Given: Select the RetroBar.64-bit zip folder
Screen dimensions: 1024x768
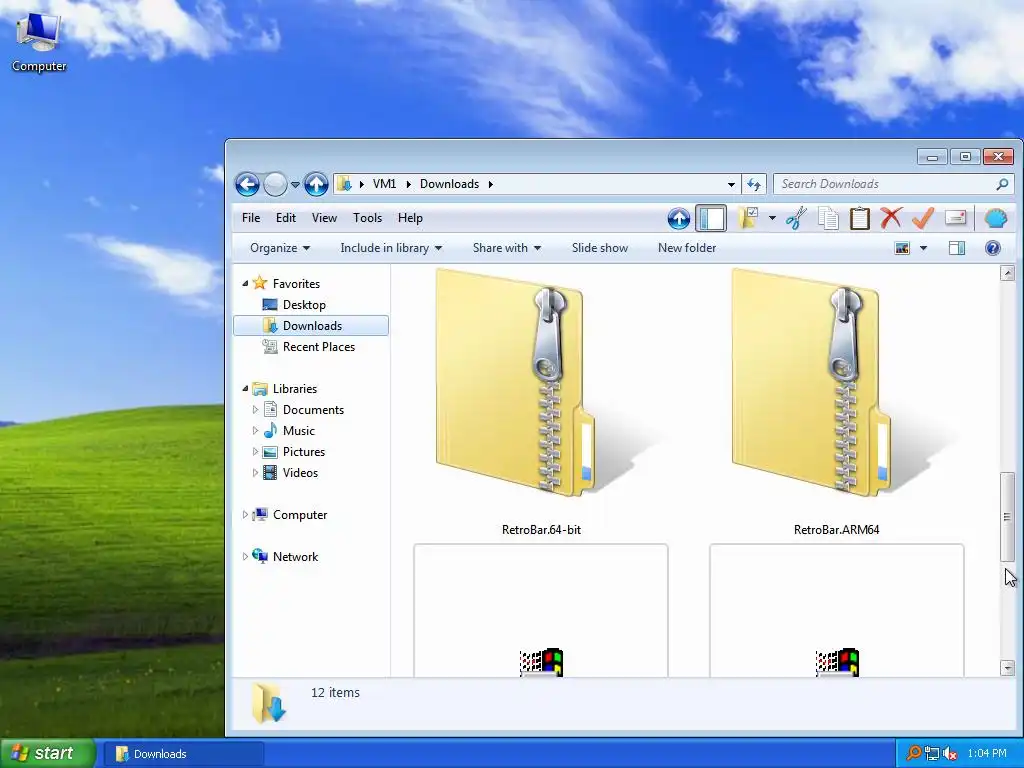Looking at the screenshot, I should tap(541, 402).
